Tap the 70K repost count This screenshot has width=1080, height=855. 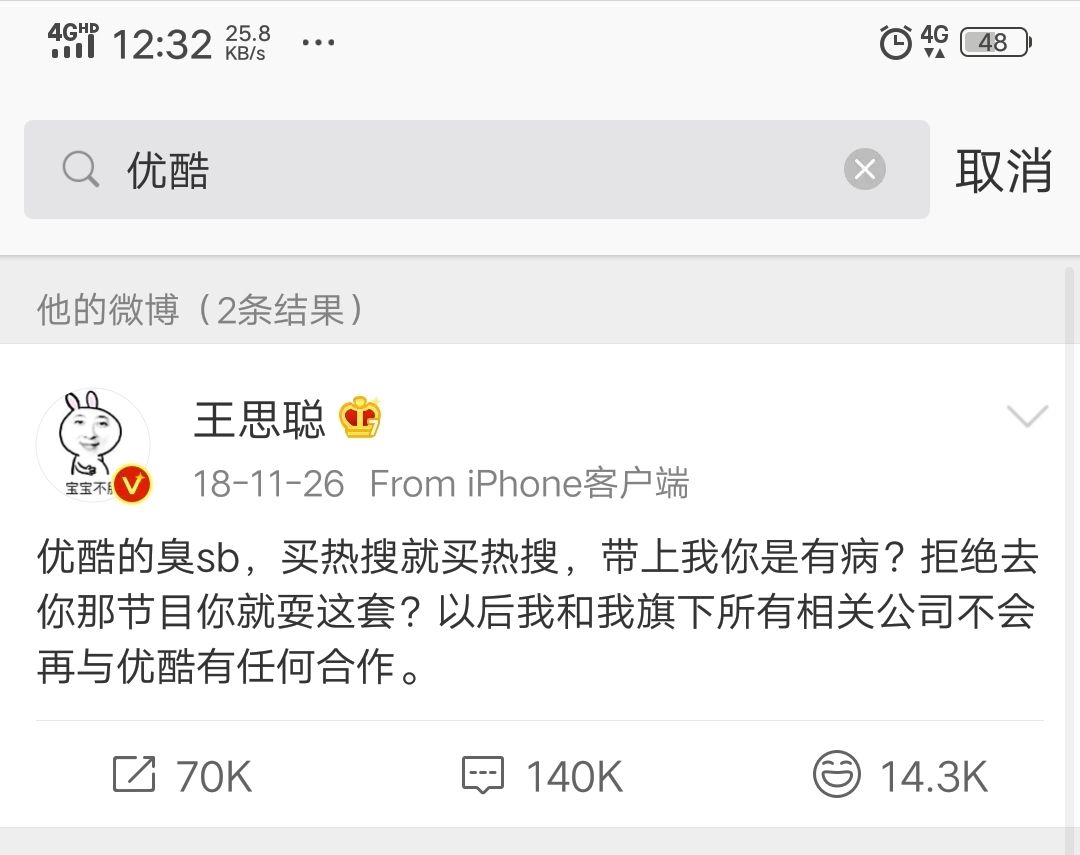214,776
